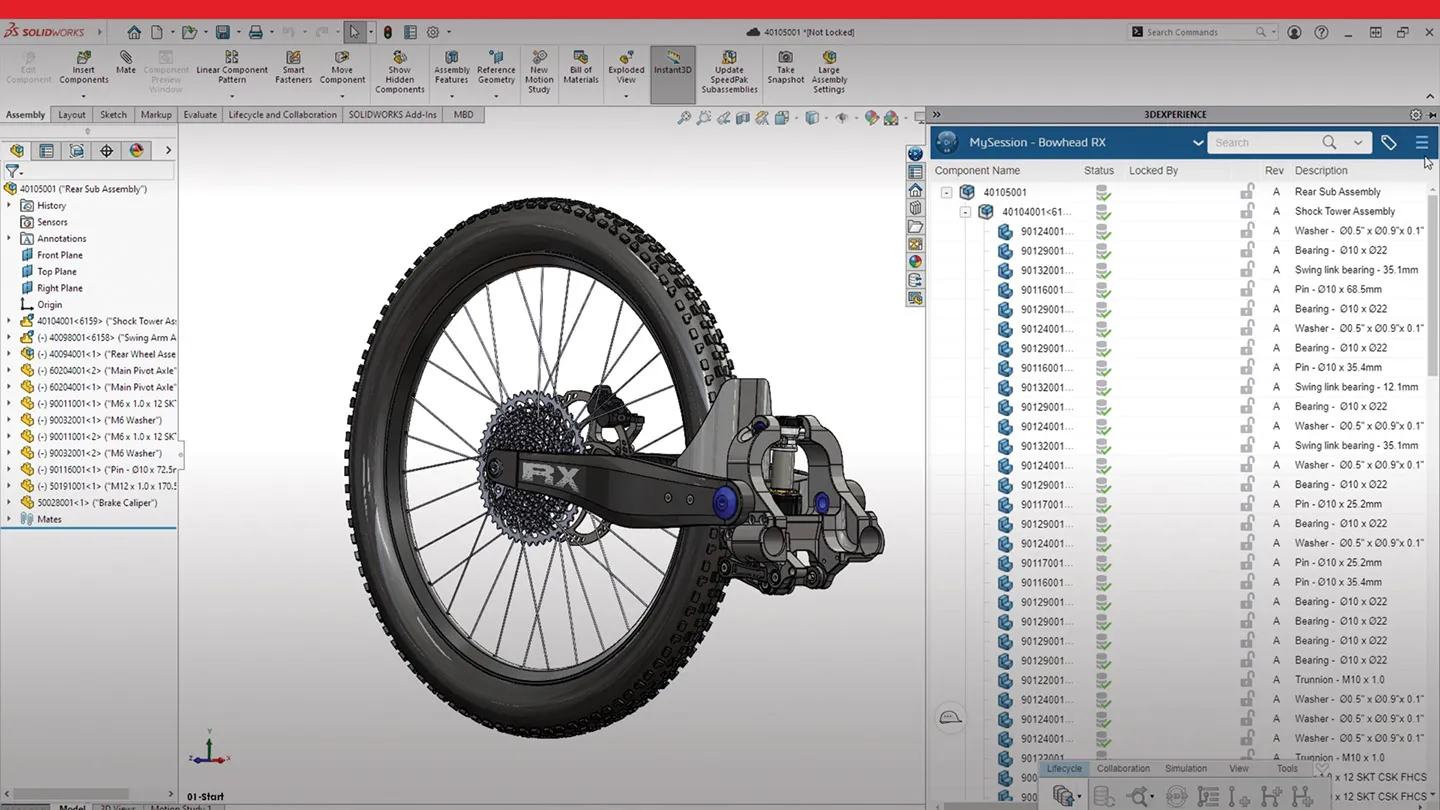Viewport: 1440px width, 810px height.
Task: Click the Zoom to Fit icon
Action: [x=684, y=120]
